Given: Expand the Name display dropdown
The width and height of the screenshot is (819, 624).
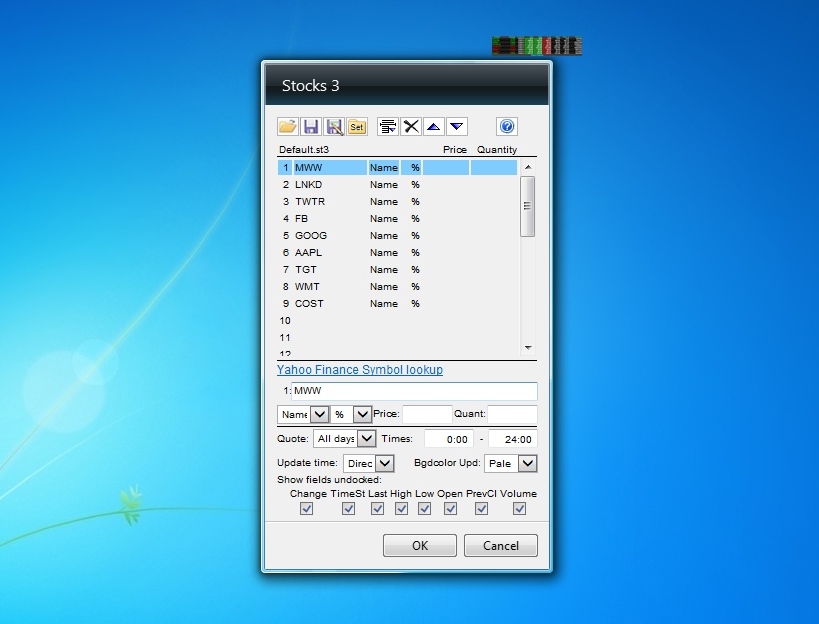Looking at the screenshot, I should click(320, 415).
